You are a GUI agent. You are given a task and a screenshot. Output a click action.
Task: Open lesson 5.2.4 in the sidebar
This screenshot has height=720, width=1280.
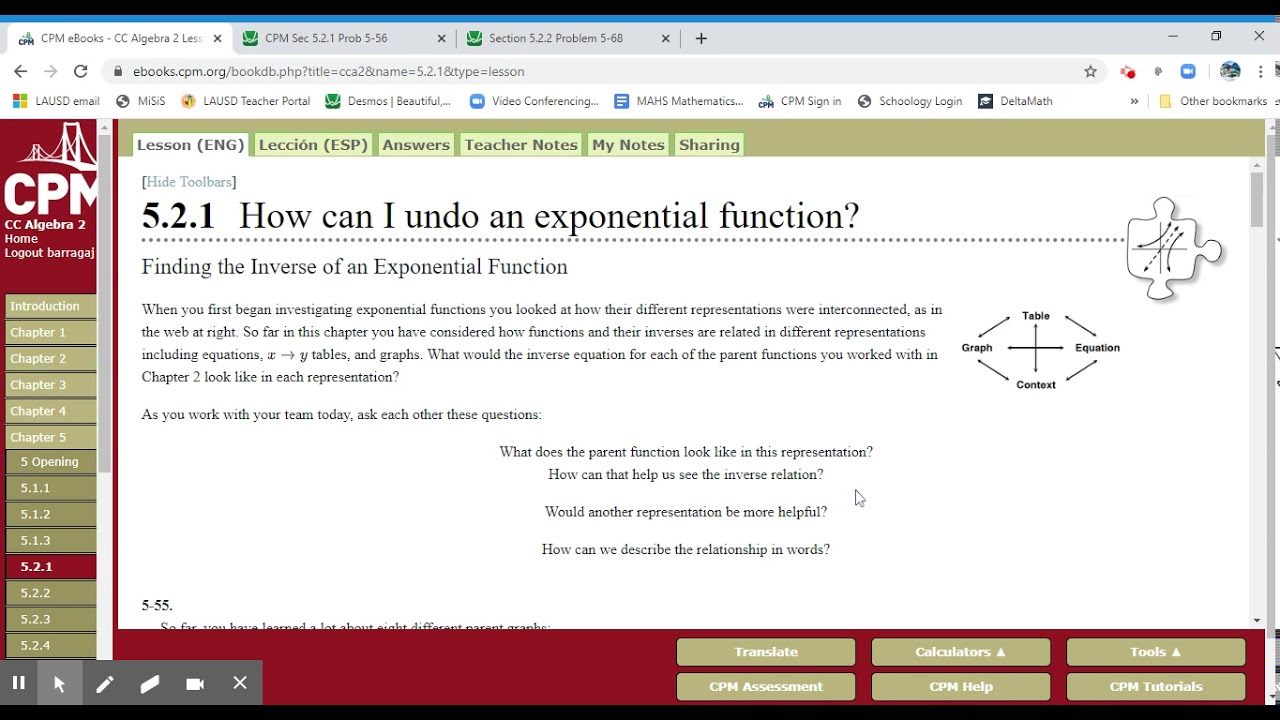point(50,645)
